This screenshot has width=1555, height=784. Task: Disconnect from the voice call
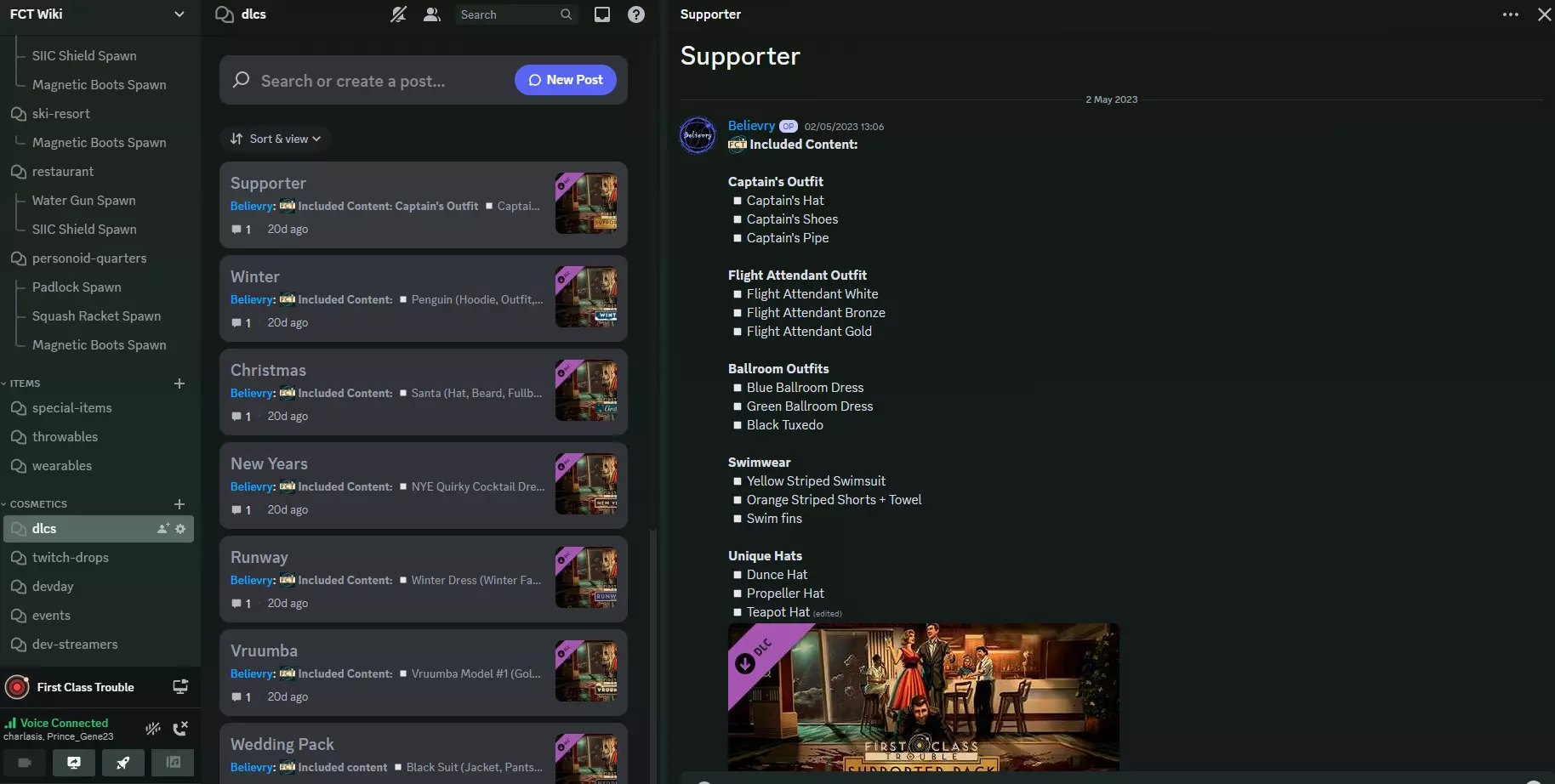coord(180,729)
